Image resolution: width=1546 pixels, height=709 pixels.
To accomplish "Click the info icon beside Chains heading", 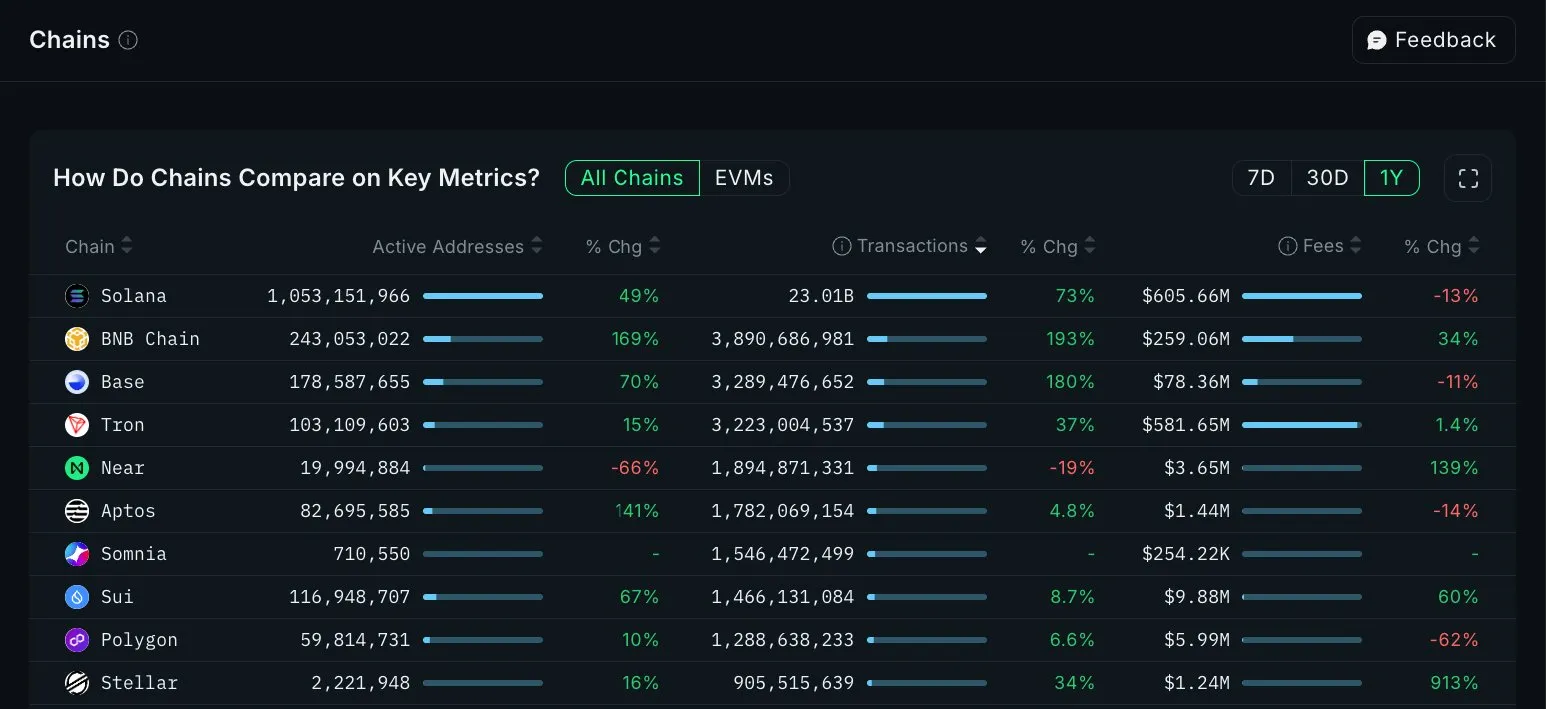I will pyautogui.click(x=127, y=41).
